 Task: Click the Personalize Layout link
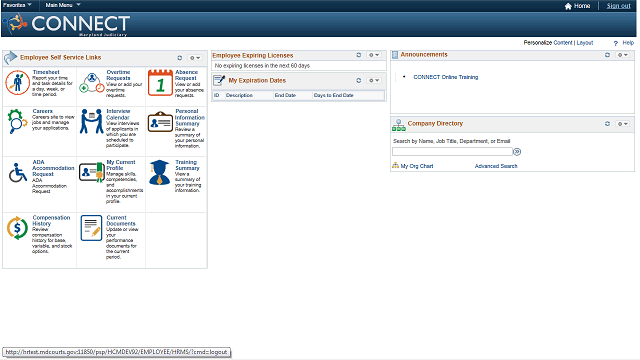click(585, 43)
